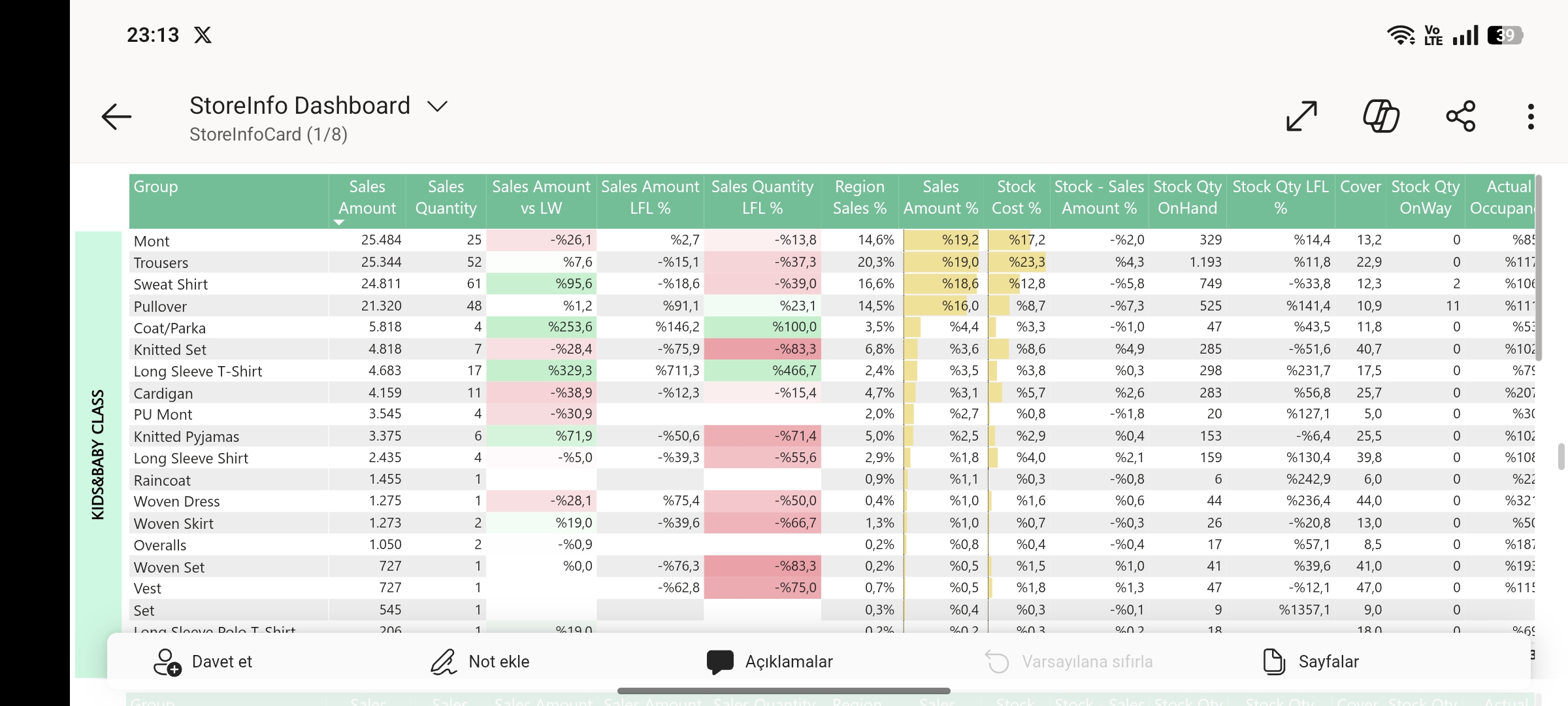Tap the Davet et invite icon
This screenshot has width=1568, height=706.
coord(167,662)
